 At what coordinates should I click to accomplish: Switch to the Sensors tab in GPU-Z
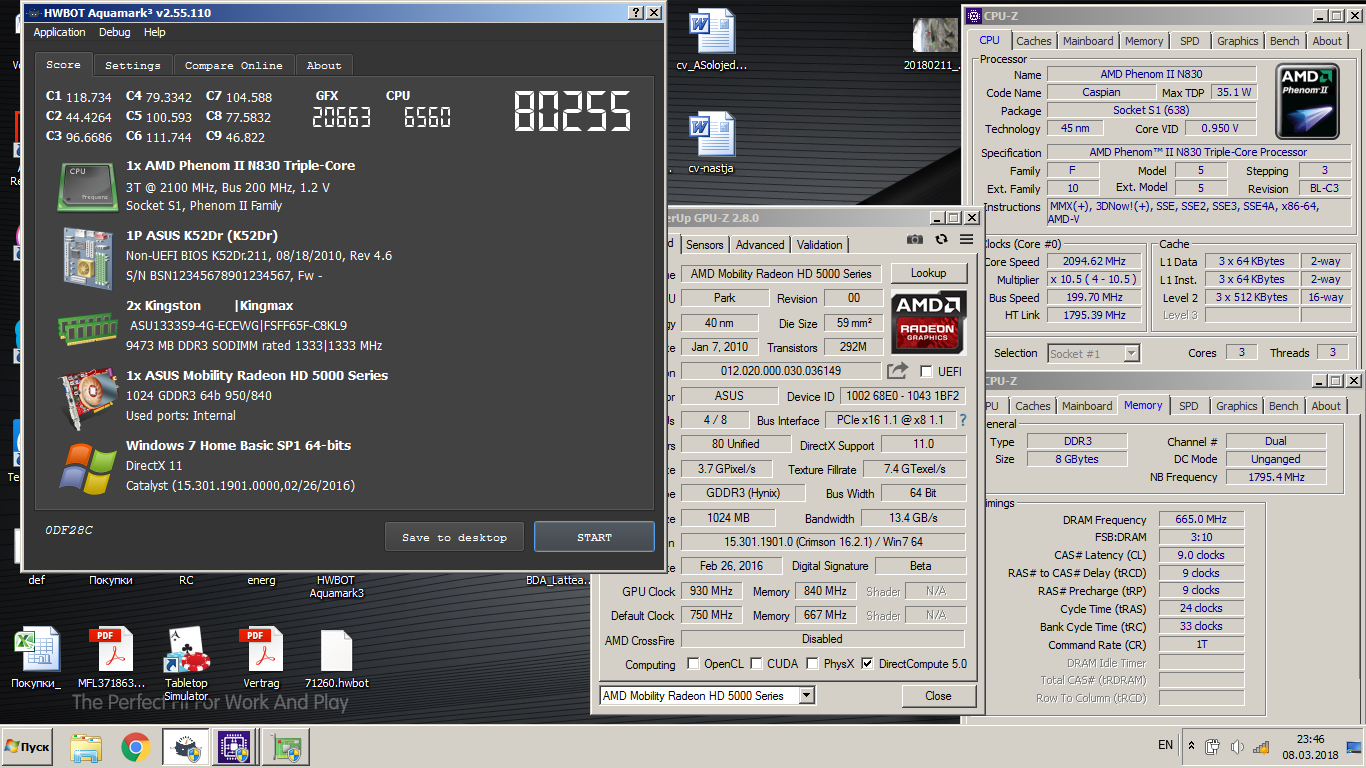pos(705,244)
